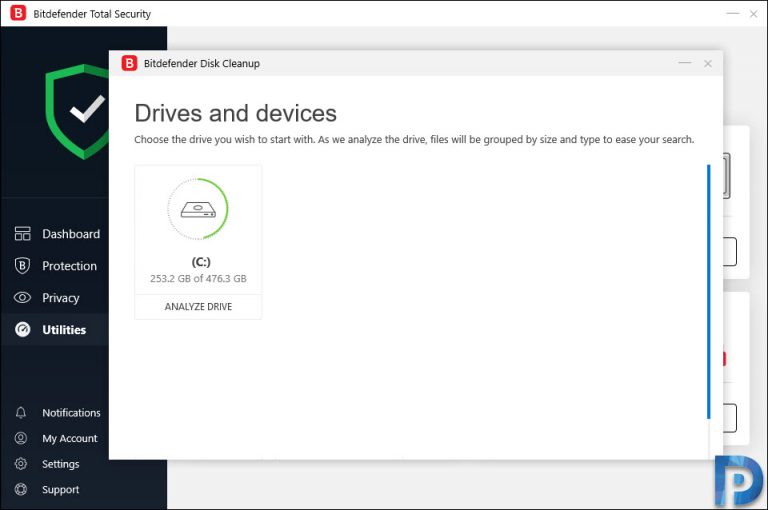The height and width of the screenshot is (510, 768).
Task: Click the Privacy eye icon
Action: click(23, 297)
